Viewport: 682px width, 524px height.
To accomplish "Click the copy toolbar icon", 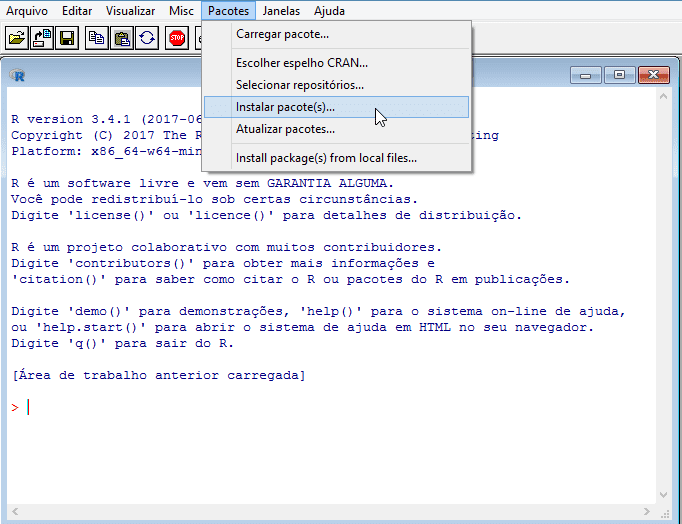I will click(97, 39).
